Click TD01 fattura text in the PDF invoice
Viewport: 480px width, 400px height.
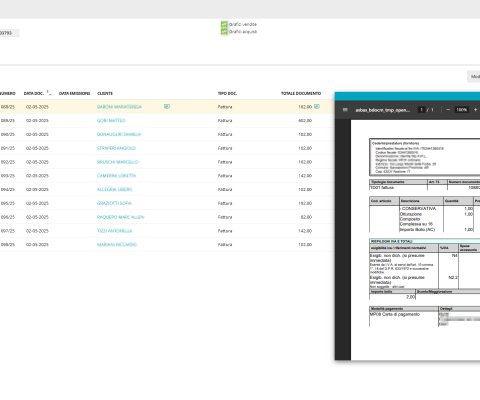click(x=382, y=188)
